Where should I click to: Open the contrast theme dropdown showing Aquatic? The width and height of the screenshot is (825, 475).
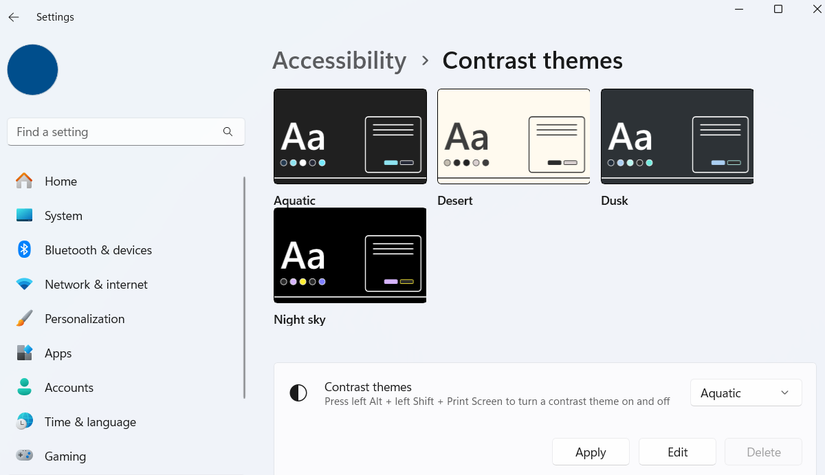tap(745, 393)
